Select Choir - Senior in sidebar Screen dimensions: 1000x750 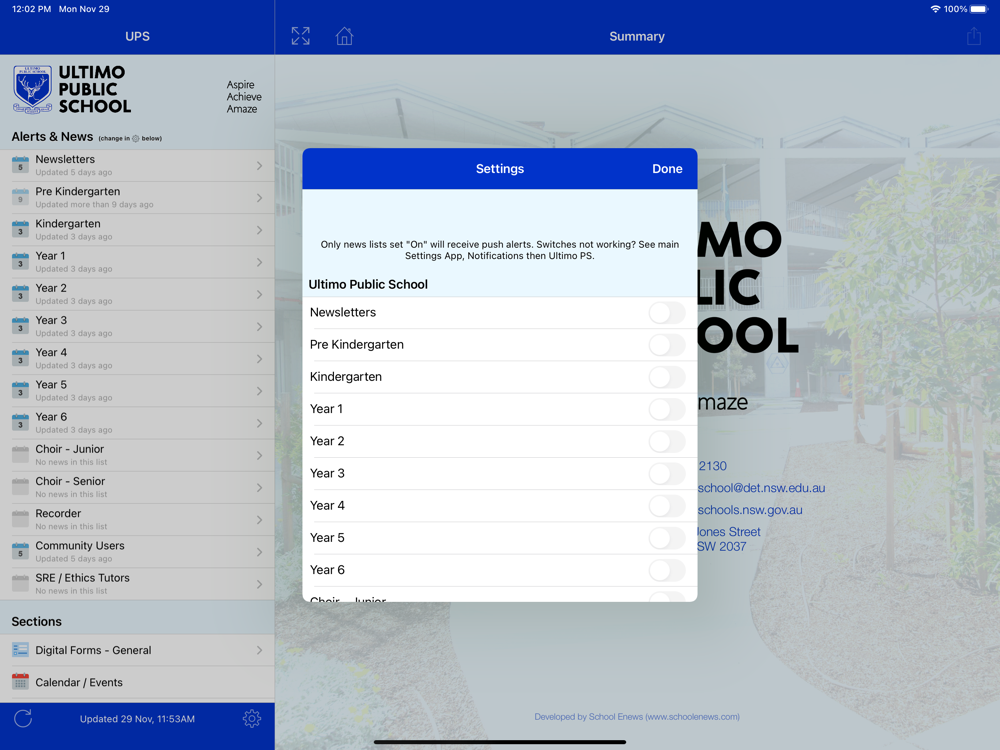click(x=137, y=487)
